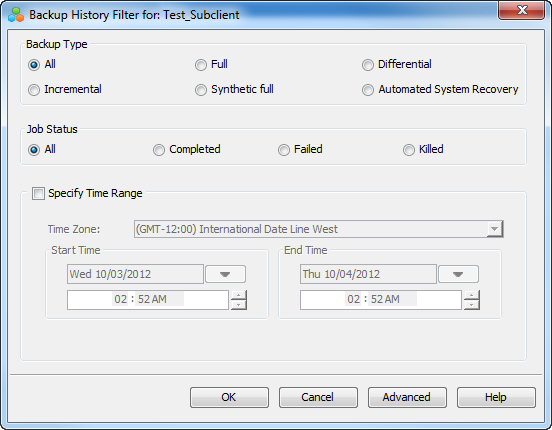This screenshot has width=552, height=430.
Task: Open the End Time date picker arrow
Action: [458, 274]
